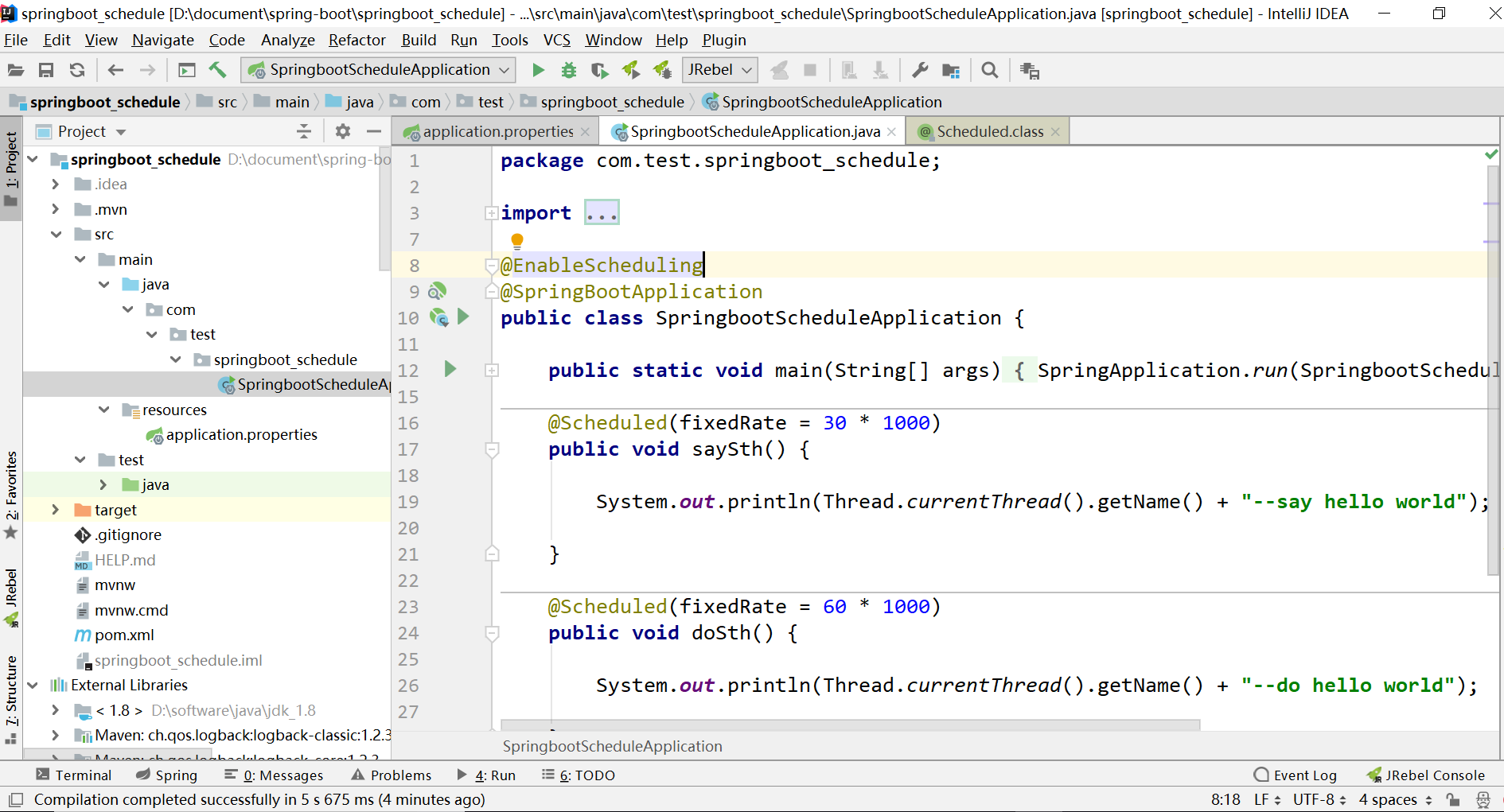Open the JRebel dropdown in toolbar
The width and height of the screenshot is (1504, 812).
[719, 70]
